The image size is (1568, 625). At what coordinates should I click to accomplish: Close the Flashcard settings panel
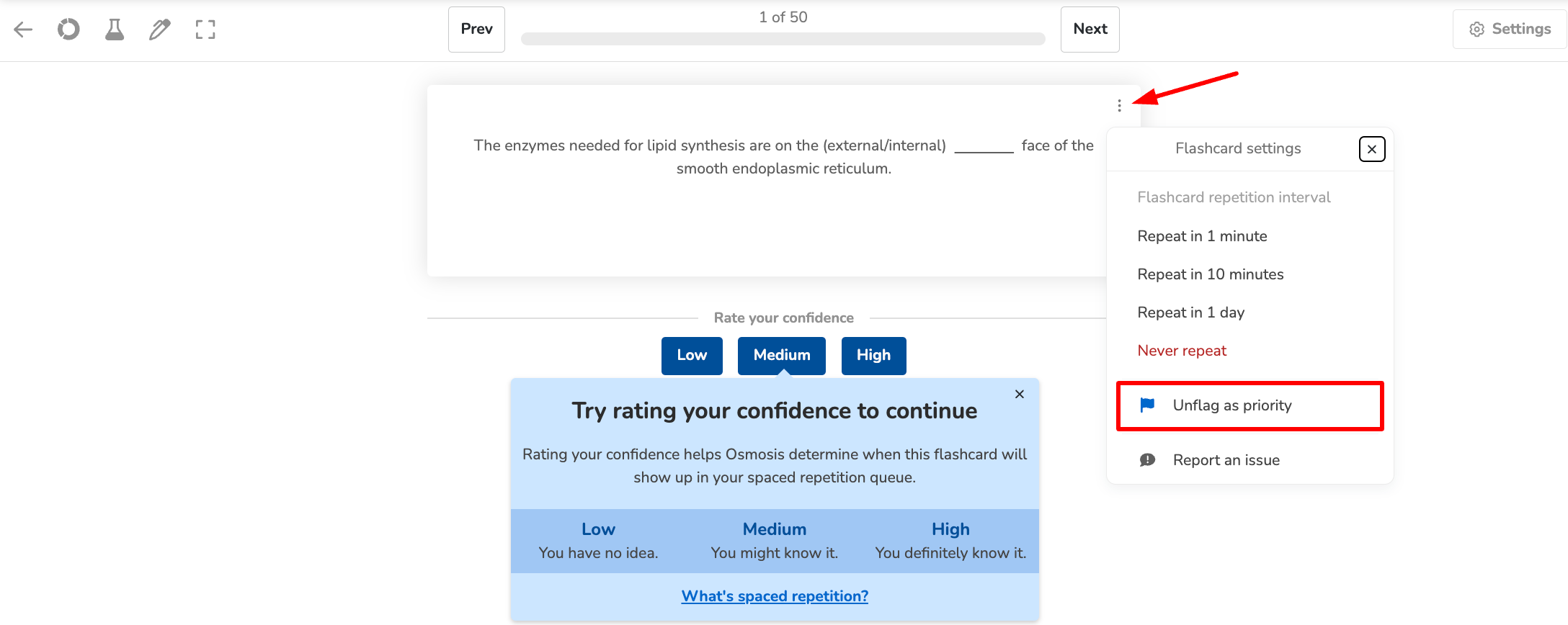point(1371,149)
